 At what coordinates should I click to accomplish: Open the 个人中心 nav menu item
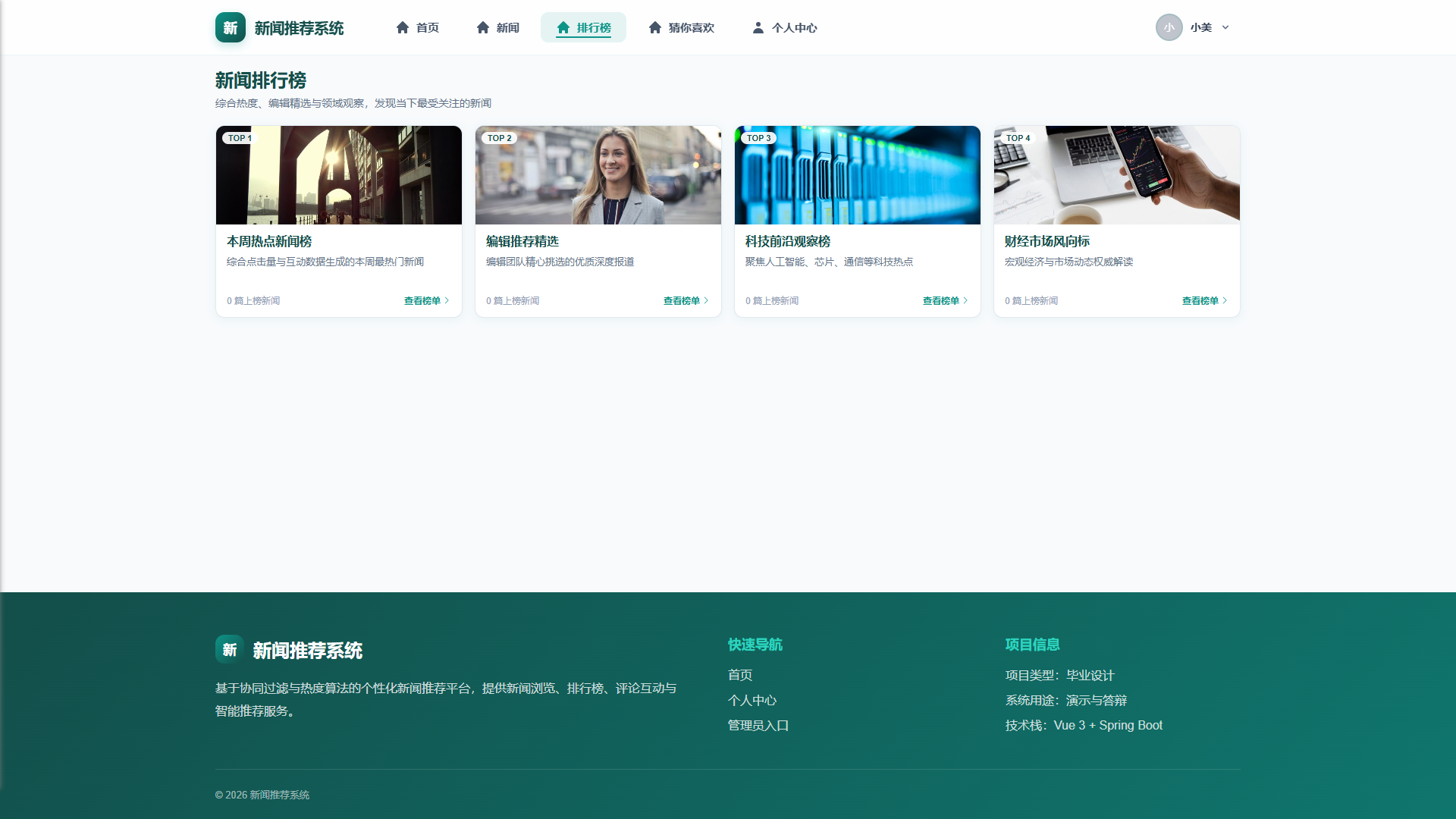785,27
